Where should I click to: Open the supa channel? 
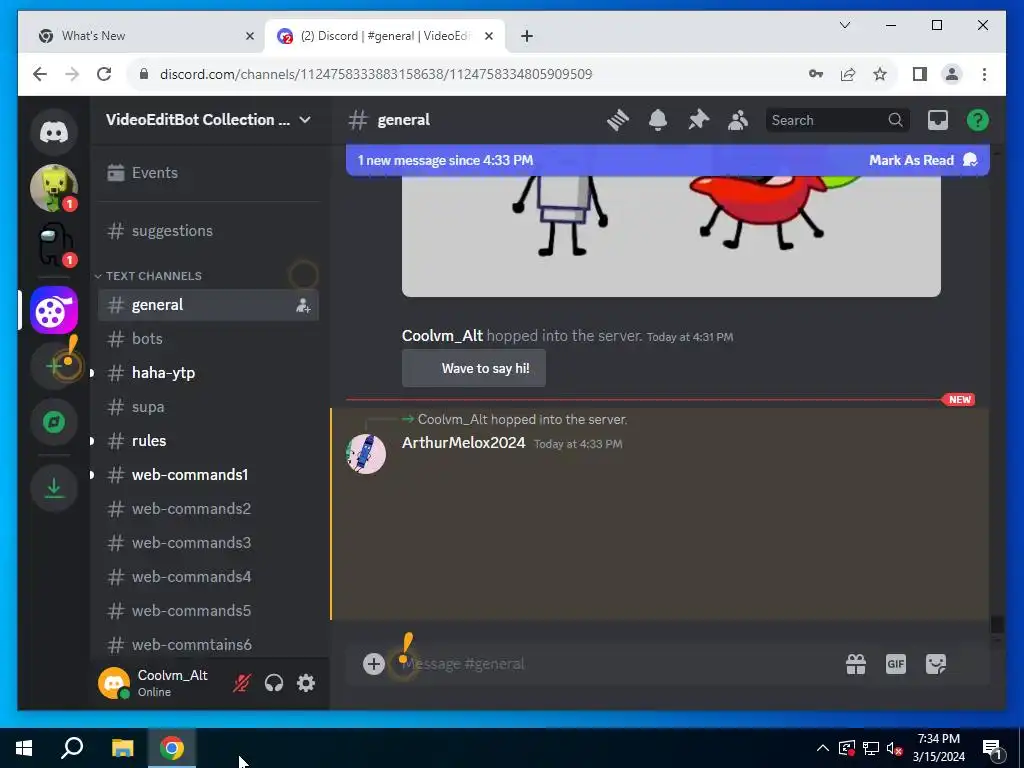tap(208, 407)
